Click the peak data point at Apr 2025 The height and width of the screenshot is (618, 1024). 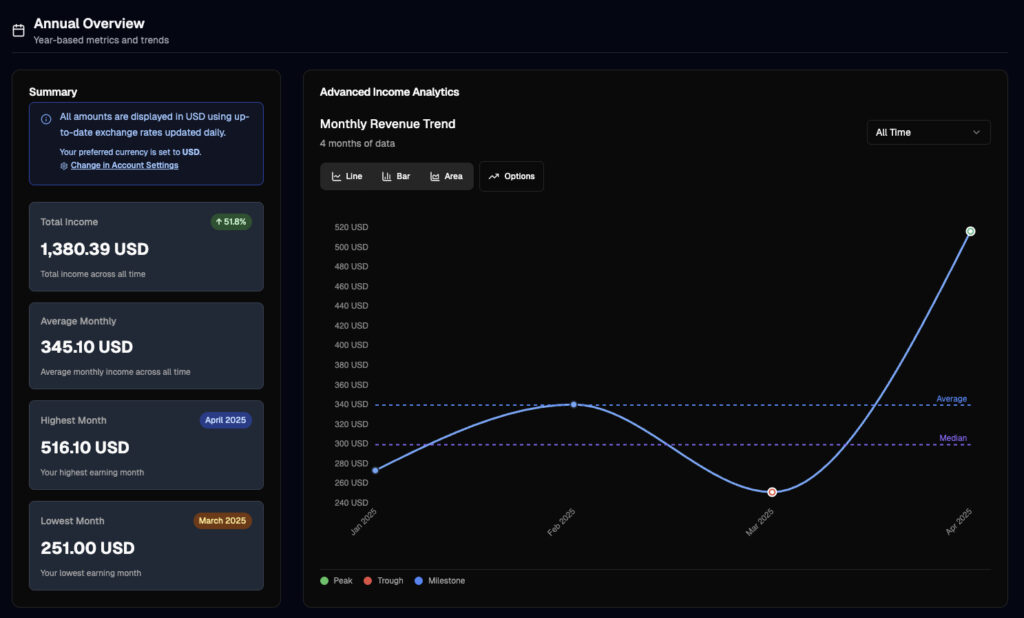[x=970, y=231]
